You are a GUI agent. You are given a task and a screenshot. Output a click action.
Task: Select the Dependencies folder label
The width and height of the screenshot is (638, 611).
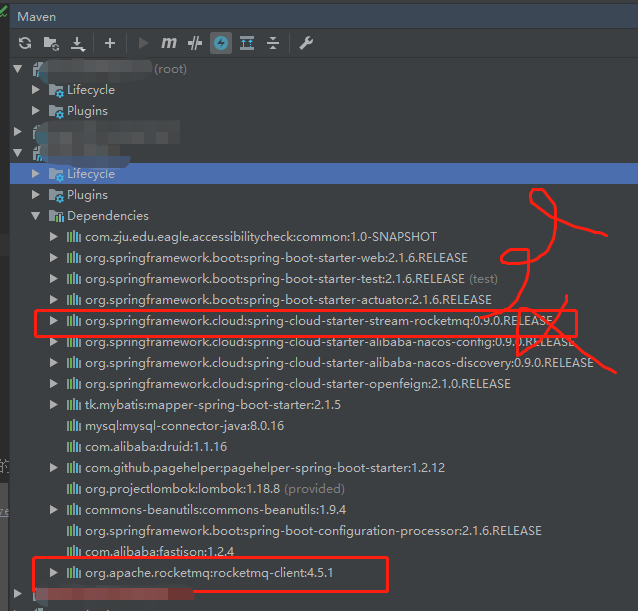[108, 216]
